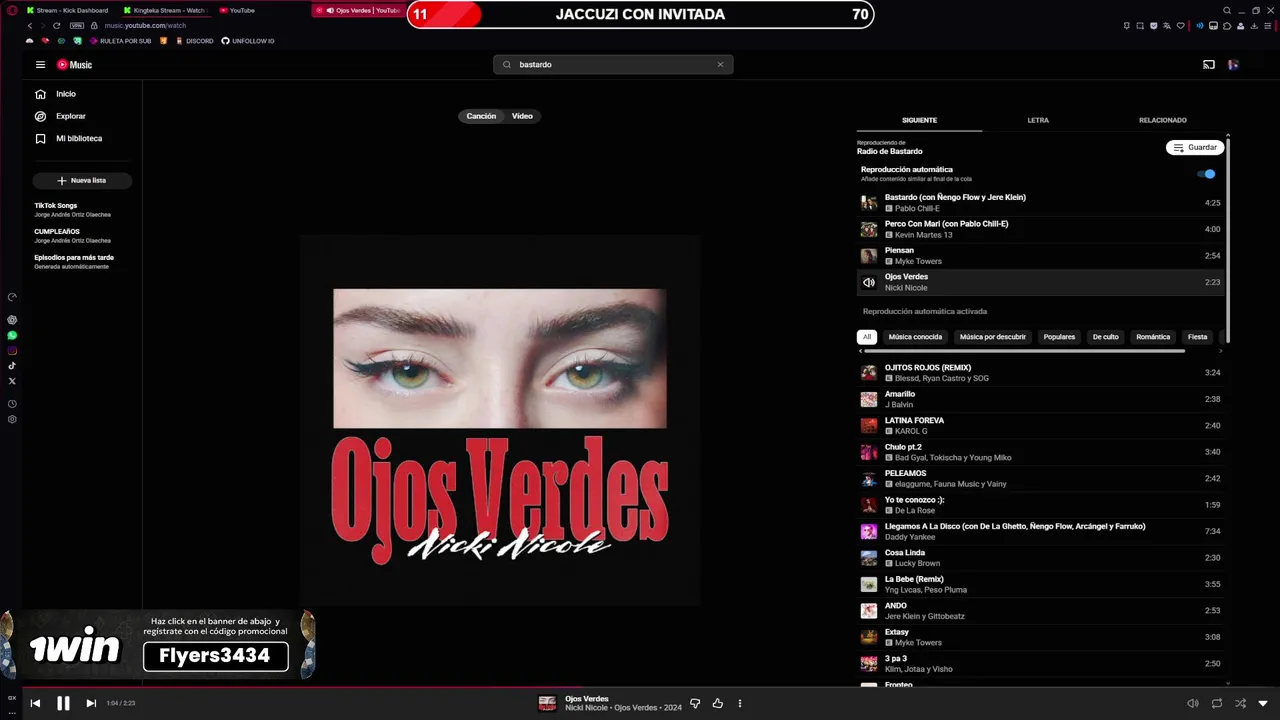Click the player volume icon
Image resolution: width=1280 pixels, height=720 pixels.
click(1192, 704)
